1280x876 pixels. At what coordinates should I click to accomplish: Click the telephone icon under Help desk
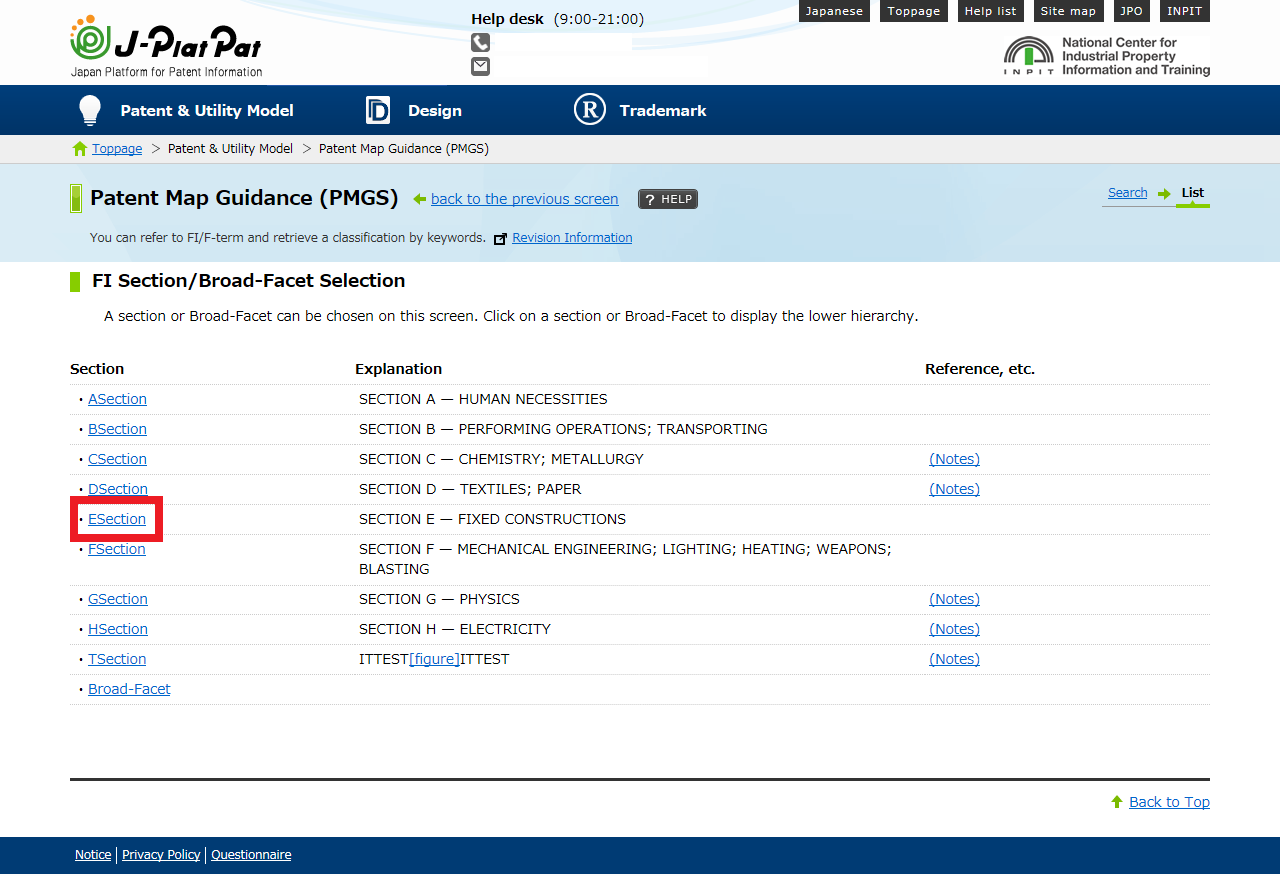pos(480,42)
